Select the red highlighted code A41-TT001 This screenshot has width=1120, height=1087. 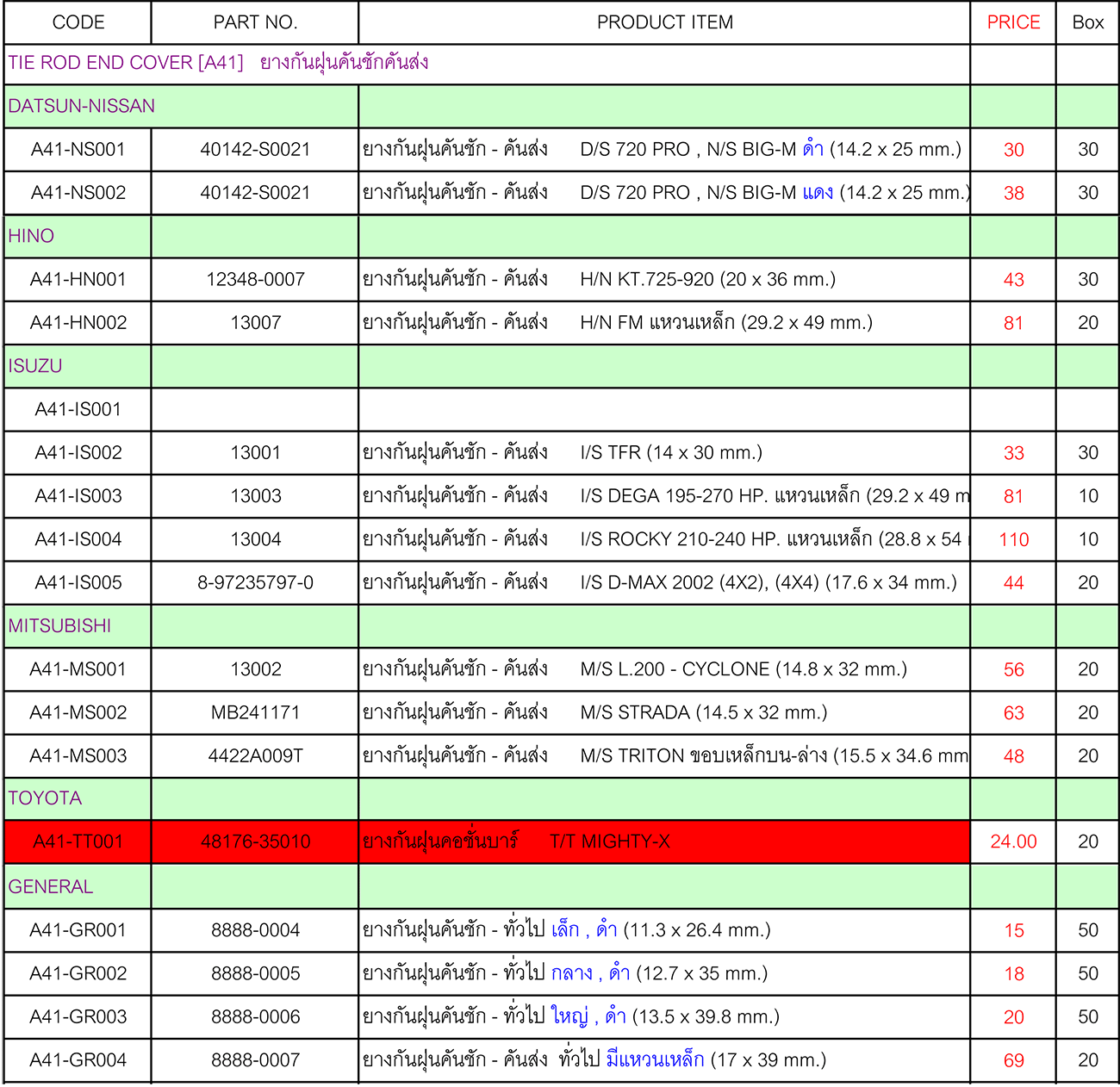tap(78, 842)
